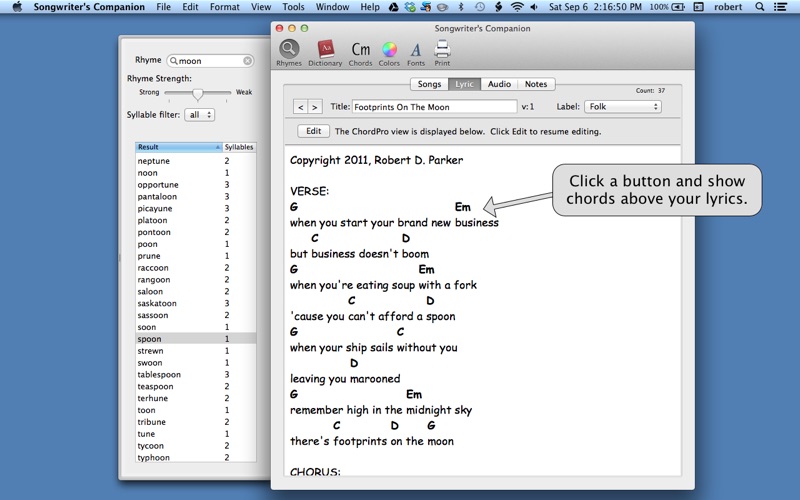Switch to the Lyric tab
The height and width of the screenshot is (500, 800).
point(464,84)
